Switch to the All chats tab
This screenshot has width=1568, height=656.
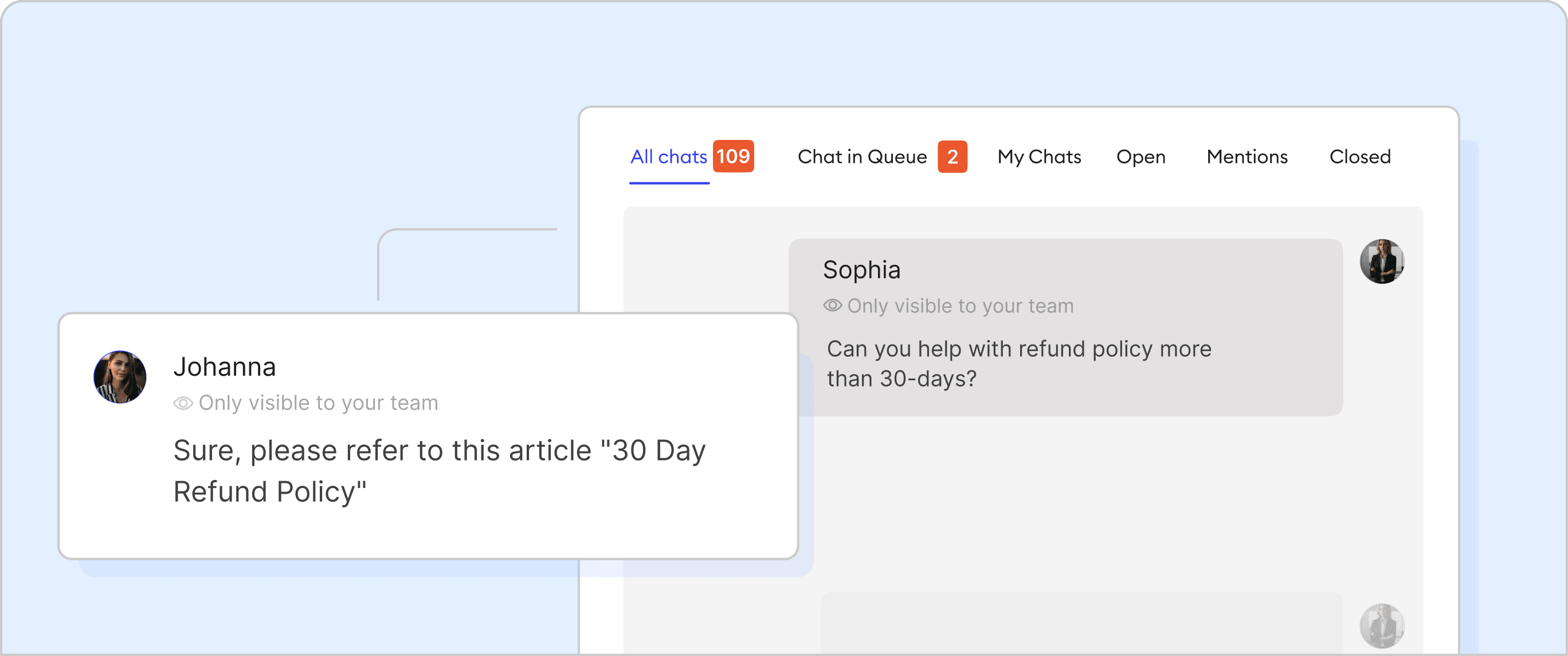tap(668, 157)
